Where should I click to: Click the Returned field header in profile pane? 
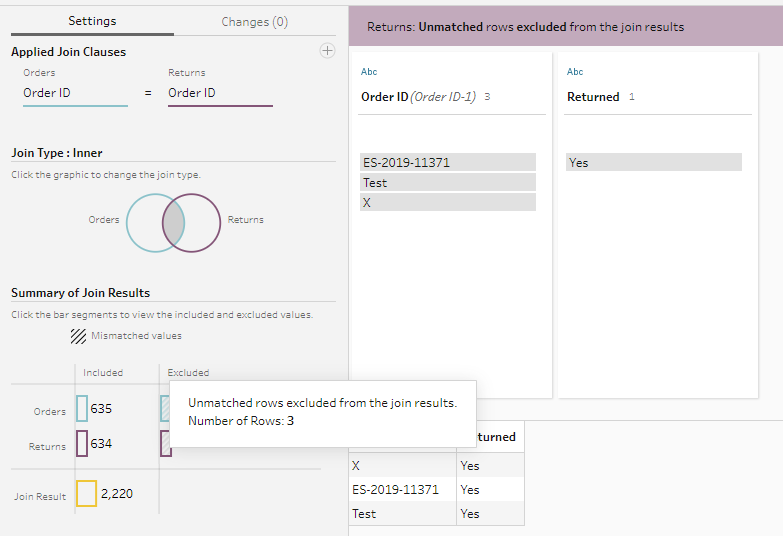tap(593, 97)
